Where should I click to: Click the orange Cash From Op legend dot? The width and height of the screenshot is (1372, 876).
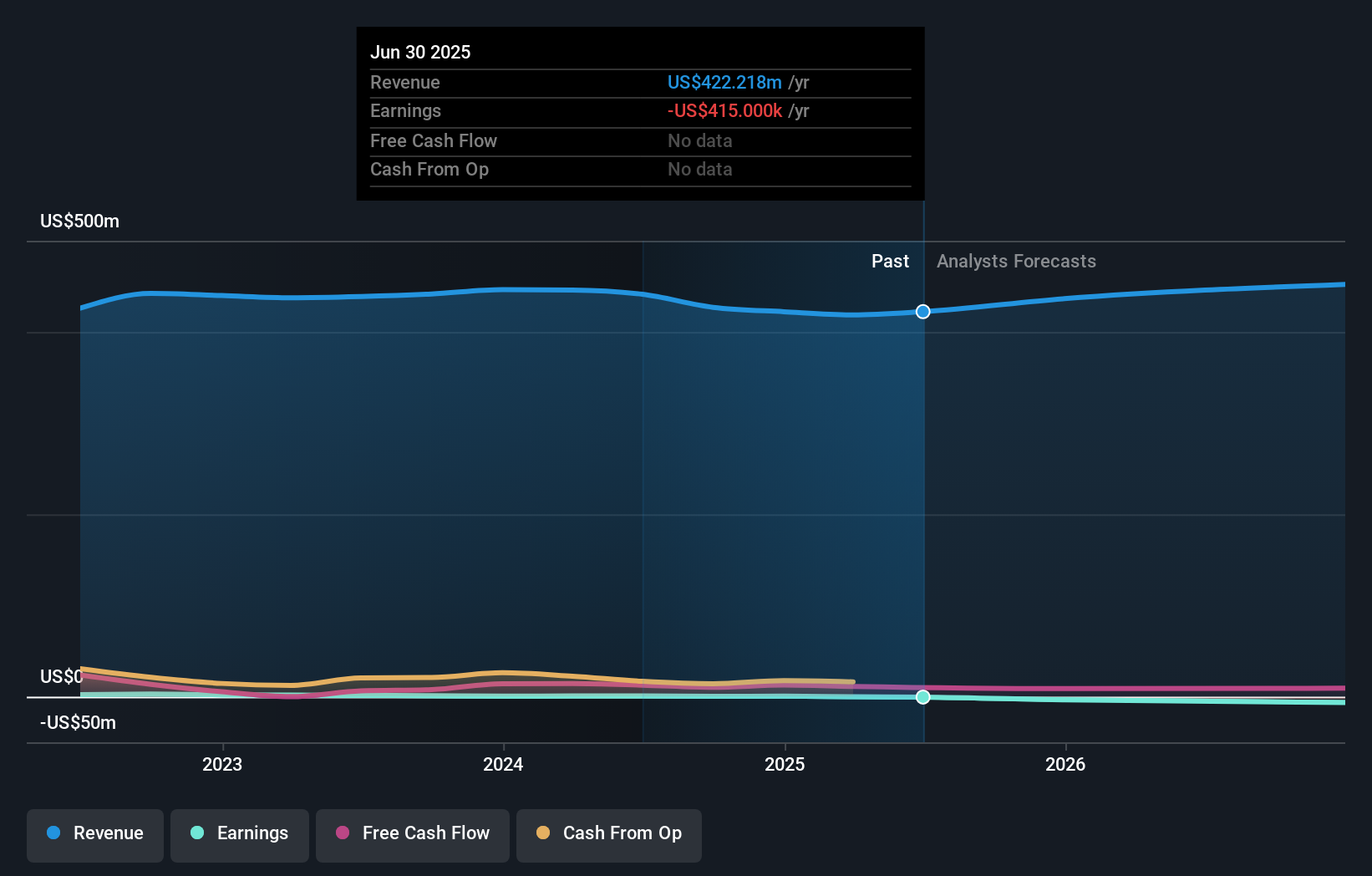click(x=543, y=833)
